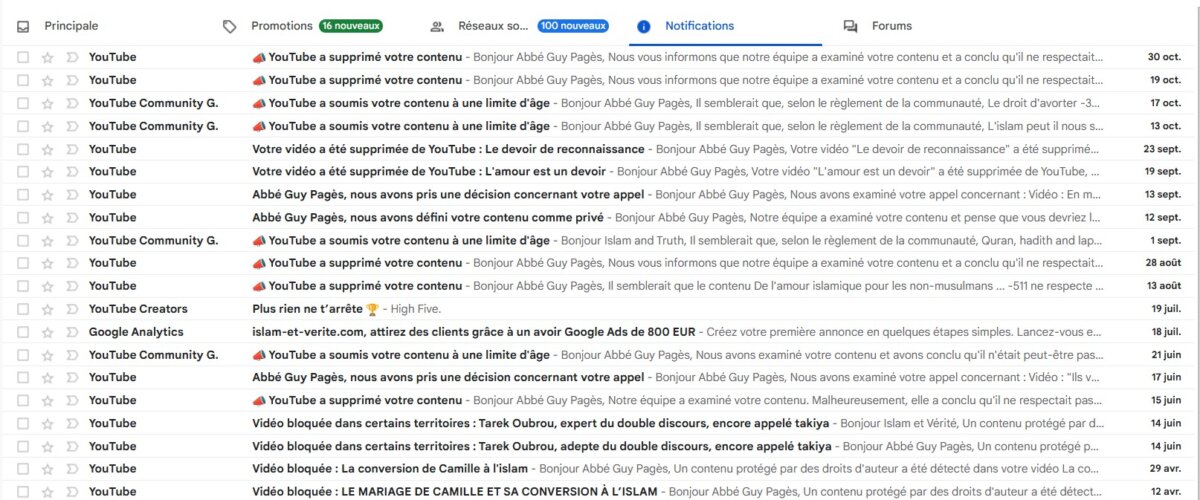Viewport: 1200px width, 500px height.
Task: Star the YouTube email dated 30 oct.
Action: (47, 57)
